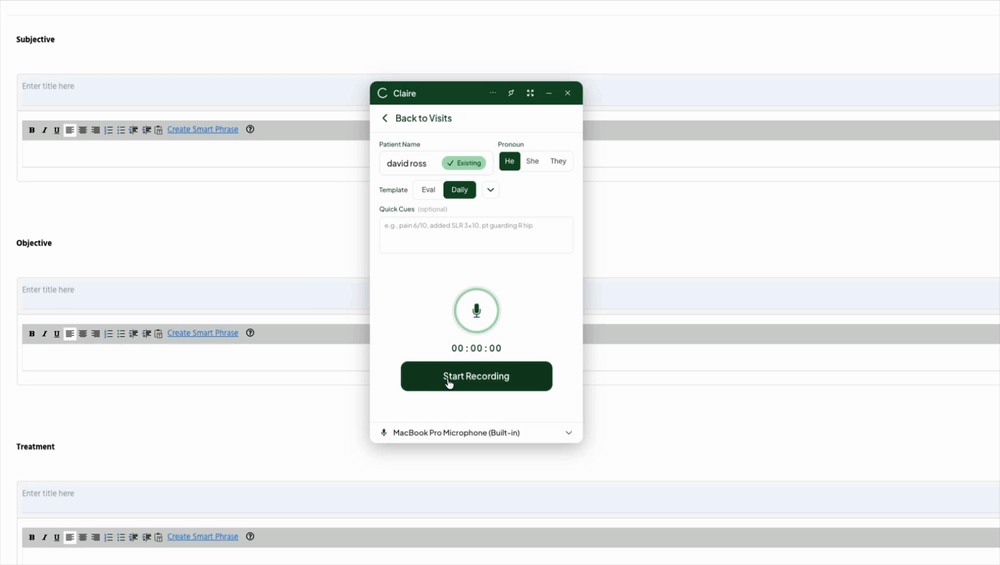Click paste icon in Objective toolbar
This screenshot has width=1000, height=565.
click(x=159, y=334)
